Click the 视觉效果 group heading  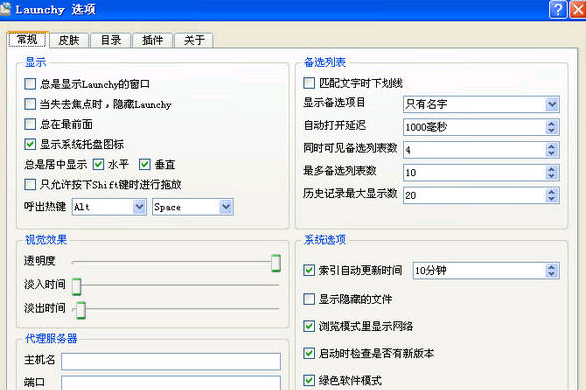tap(46, 240)
